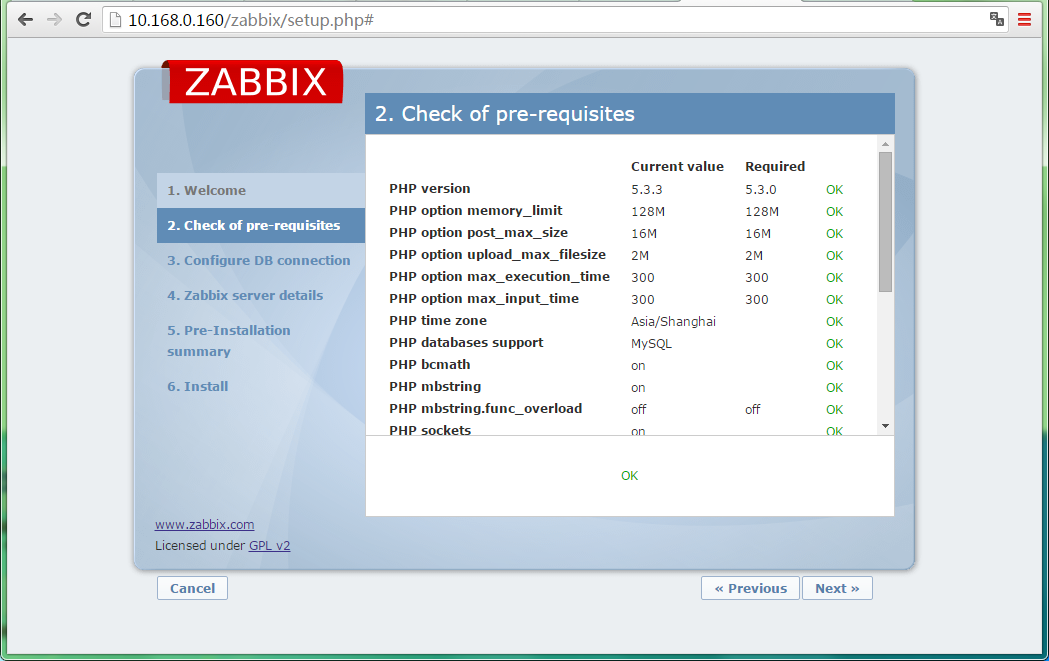Open the browser translate icon
1049x661 pixels.
997,19
